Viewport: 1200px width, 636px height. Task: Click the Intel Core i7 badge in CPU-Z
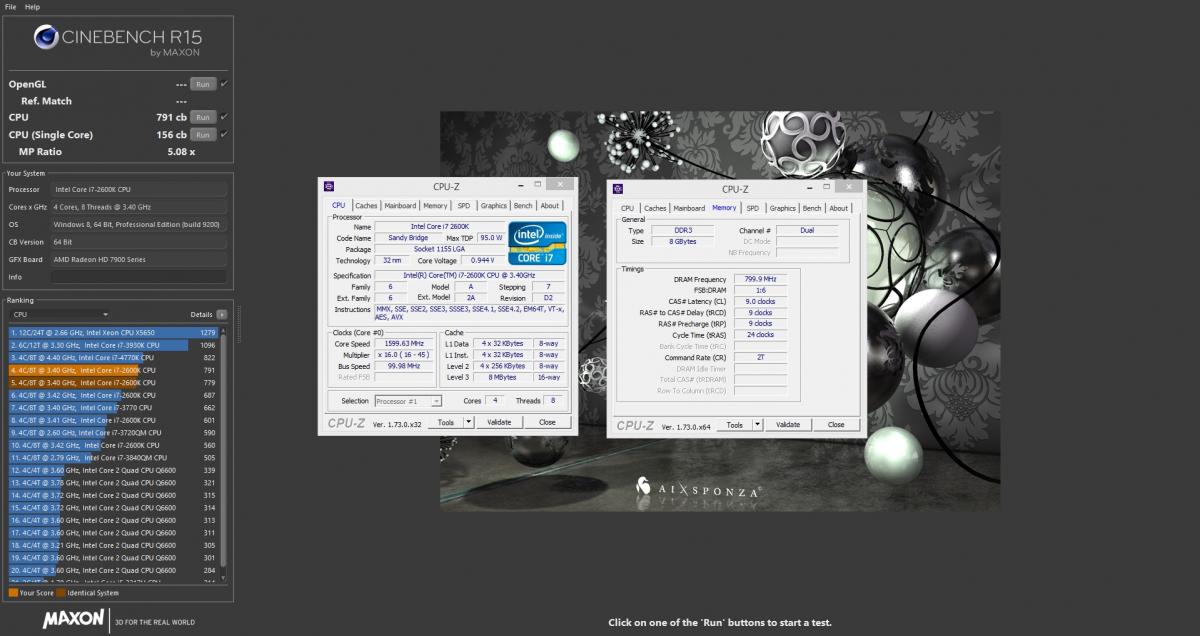[x=535, y=243]
